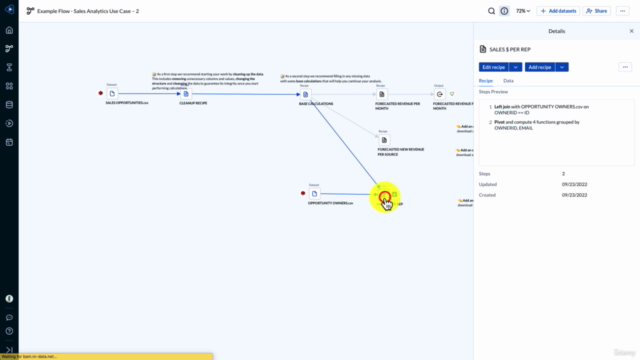Click the Trifacta logo at top left
This screenshot has height=360, width=640.
(x=9, y=9)
